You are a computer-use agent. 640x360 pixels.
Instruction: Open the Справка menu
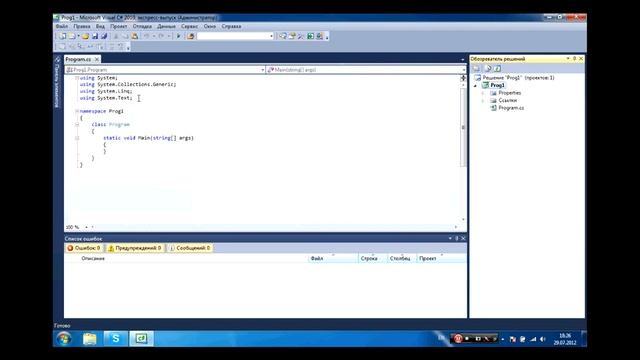coord(231,26)
